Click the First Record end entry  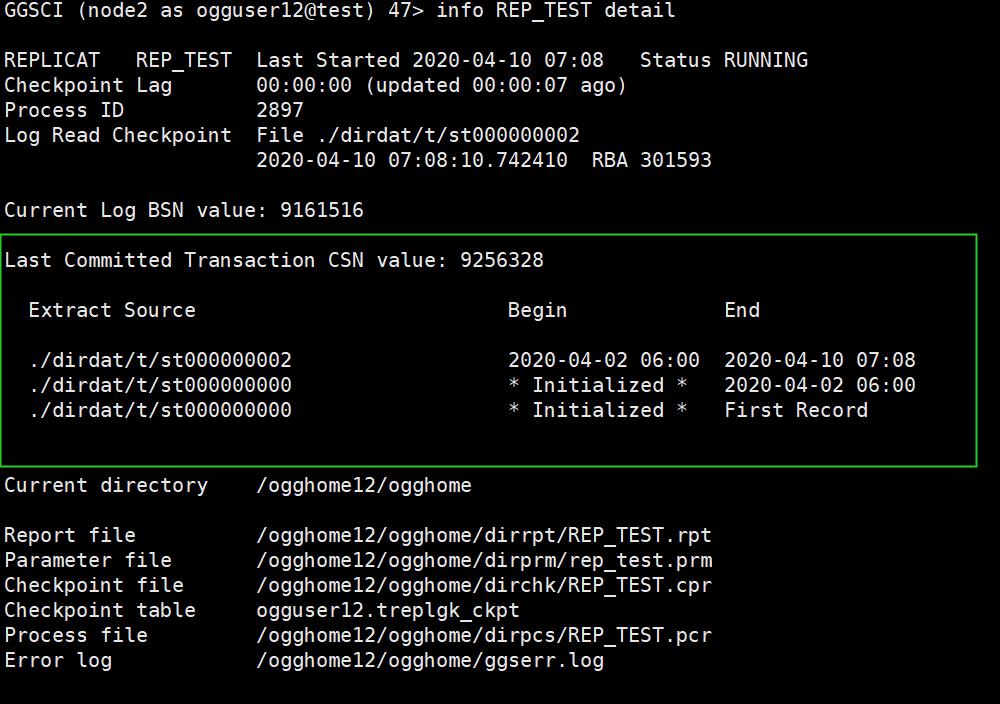[796, 410]
